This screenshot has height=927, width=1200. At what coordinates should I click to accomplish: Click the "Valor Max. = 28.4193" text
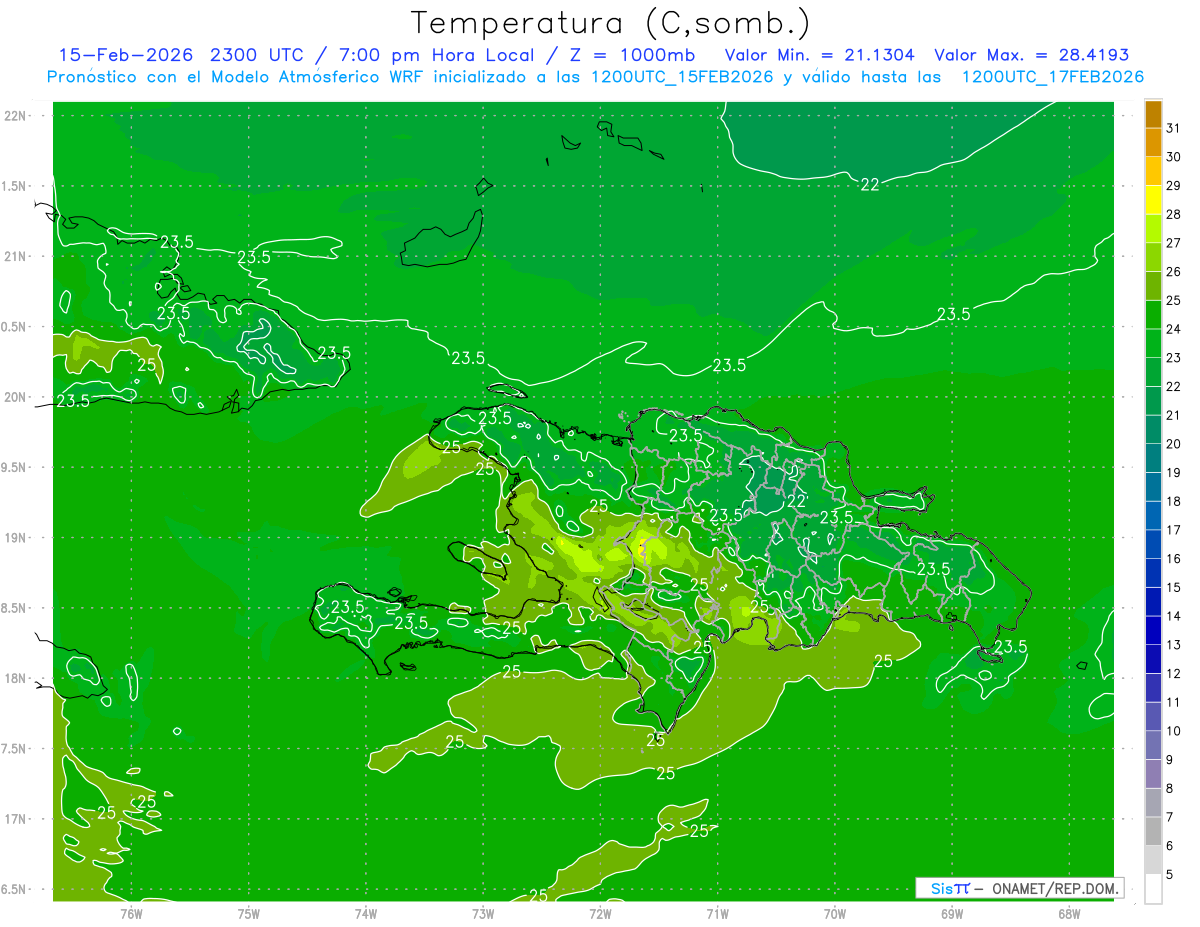pos(1032,55)
